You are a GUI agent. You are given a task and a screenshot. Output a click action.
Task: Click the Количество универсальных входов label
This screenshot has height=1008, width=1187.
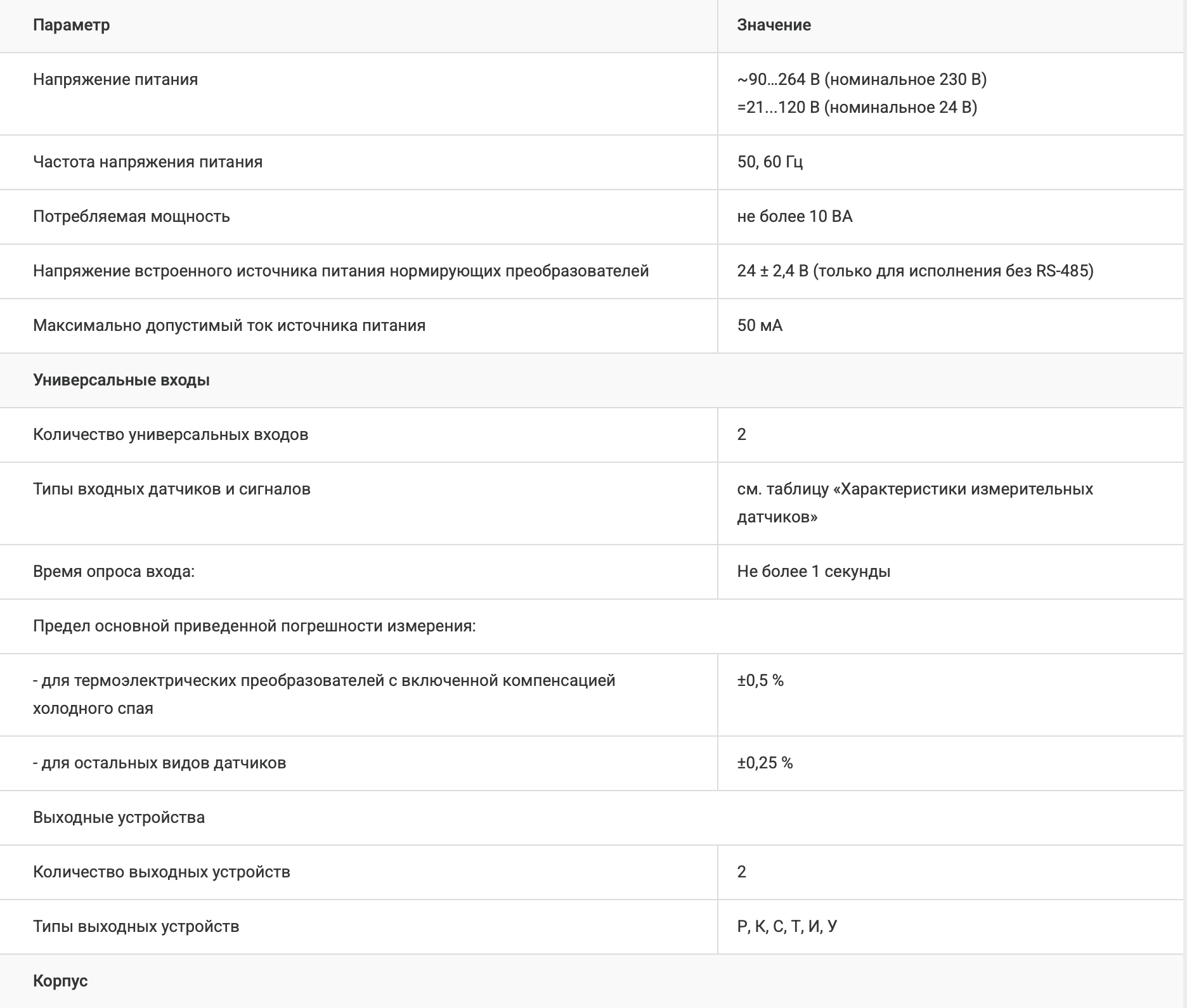click(x=171, y=434)
